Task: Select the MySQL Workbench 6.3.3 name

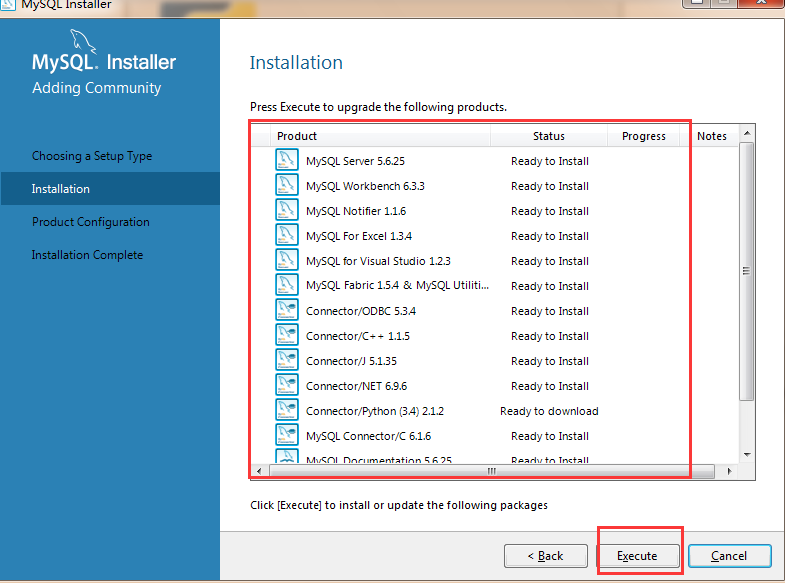Action: pyautogui.click(x=365, y=186)
